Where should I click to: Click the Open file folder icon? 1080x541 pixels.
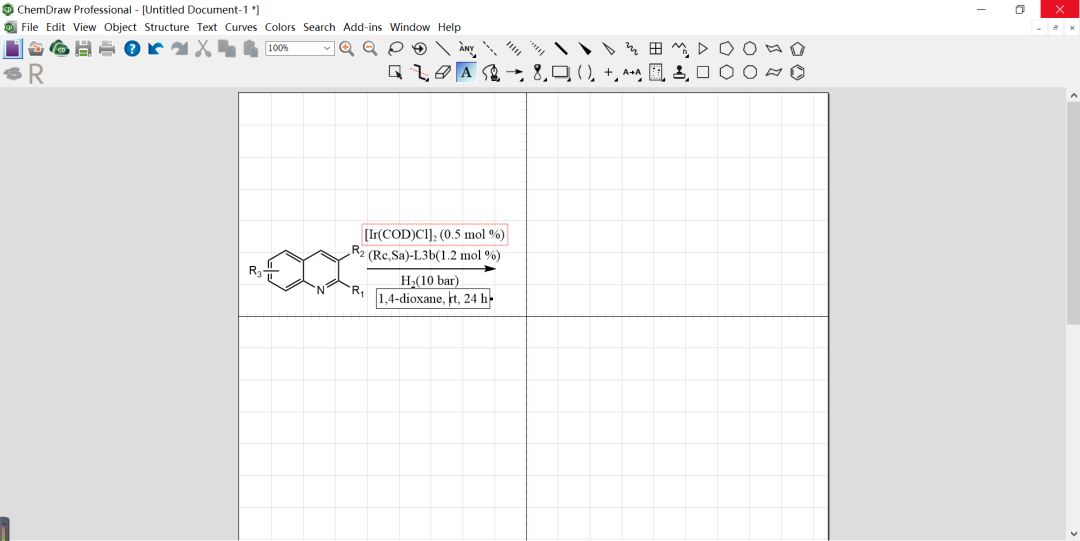36,48
